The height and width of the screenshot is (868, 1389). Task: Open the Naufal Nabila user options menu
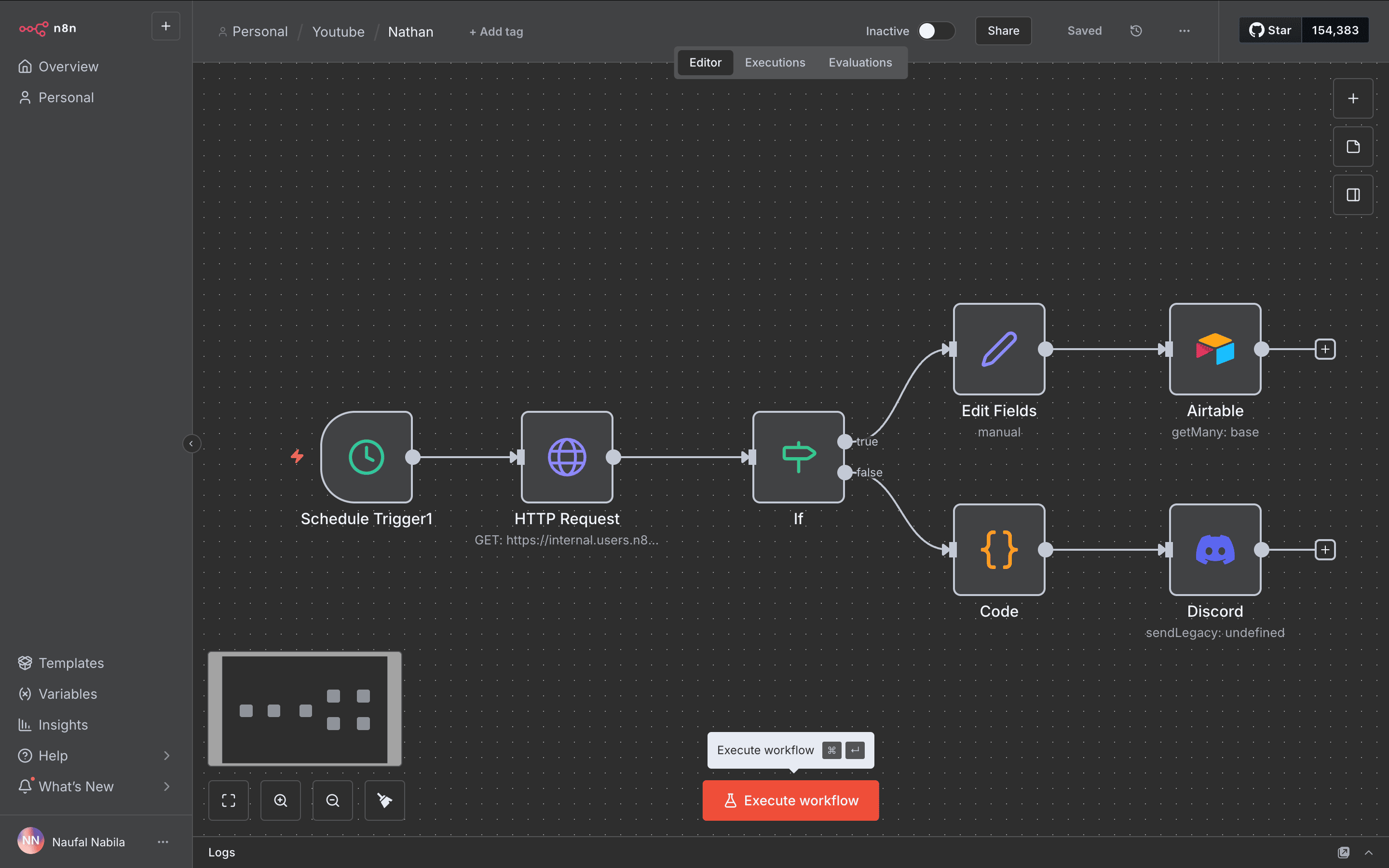coord(163,841)
